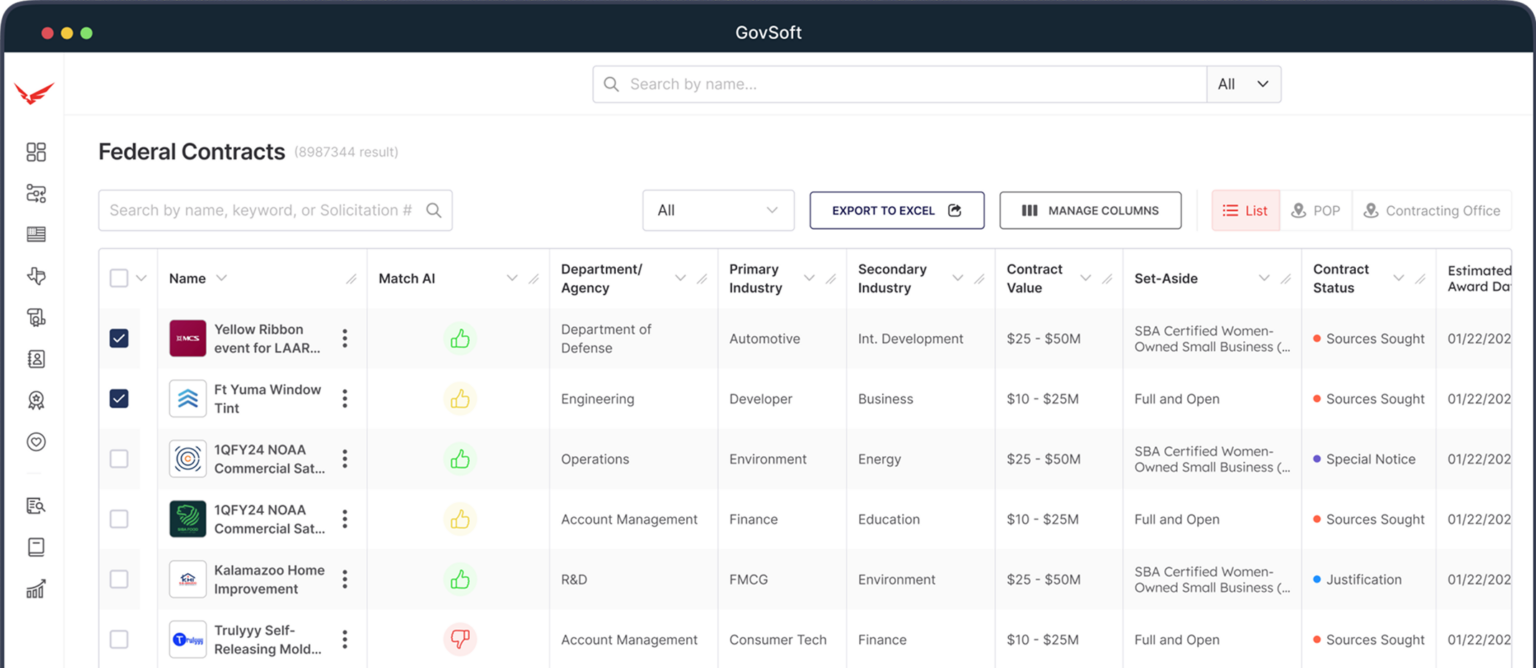Focus the Search by name, keyword, or Solicitation field

pyautogui.click(x=275, y=210)
